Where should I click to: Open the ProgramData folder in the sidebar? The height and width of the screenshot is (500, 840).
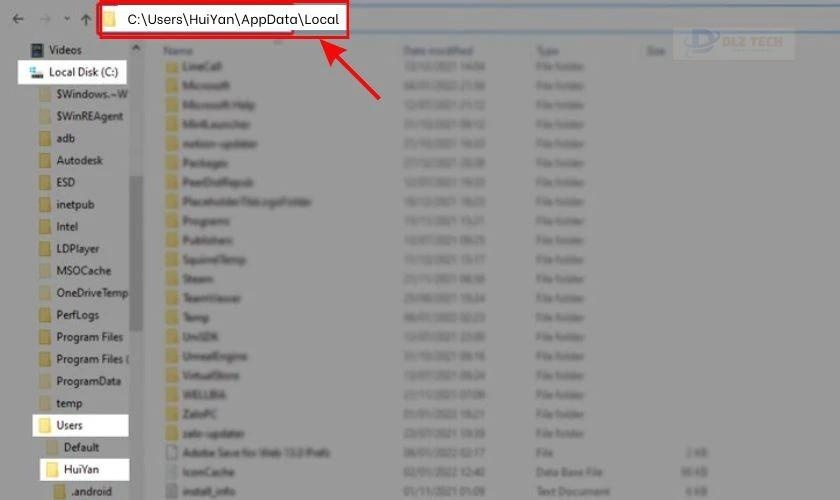88,381
